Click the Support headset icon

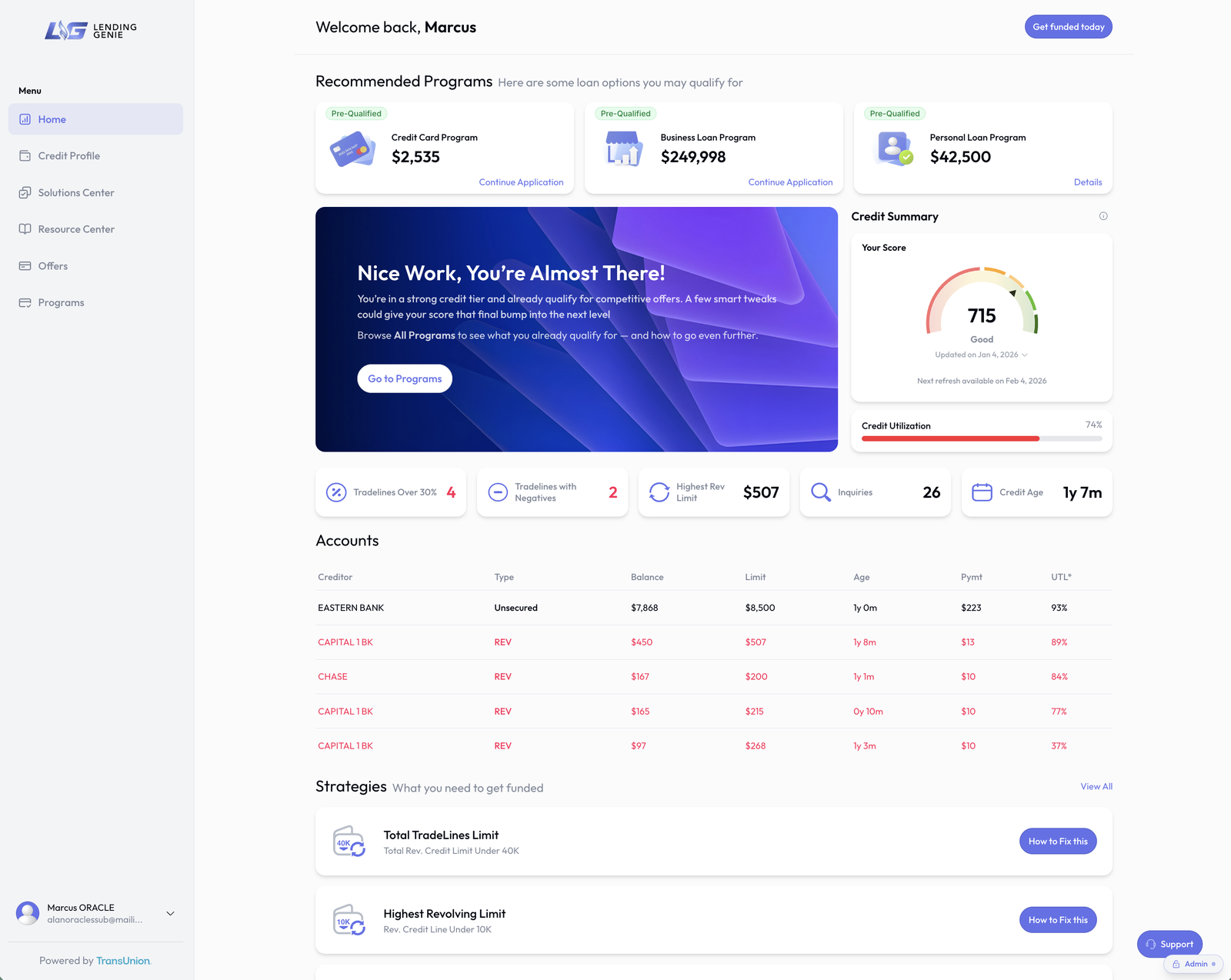[1151, 945]
